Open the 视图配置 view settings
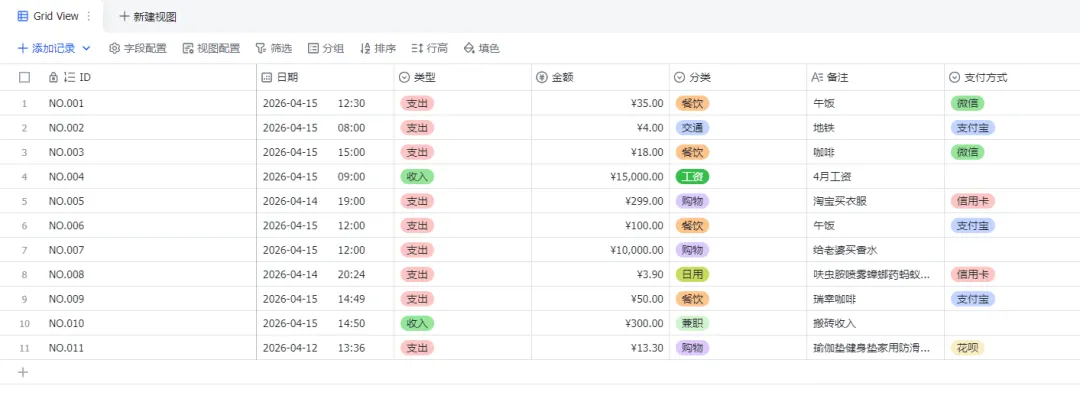The height and width of the screenshot is (402, 1080). click(211, 48)
